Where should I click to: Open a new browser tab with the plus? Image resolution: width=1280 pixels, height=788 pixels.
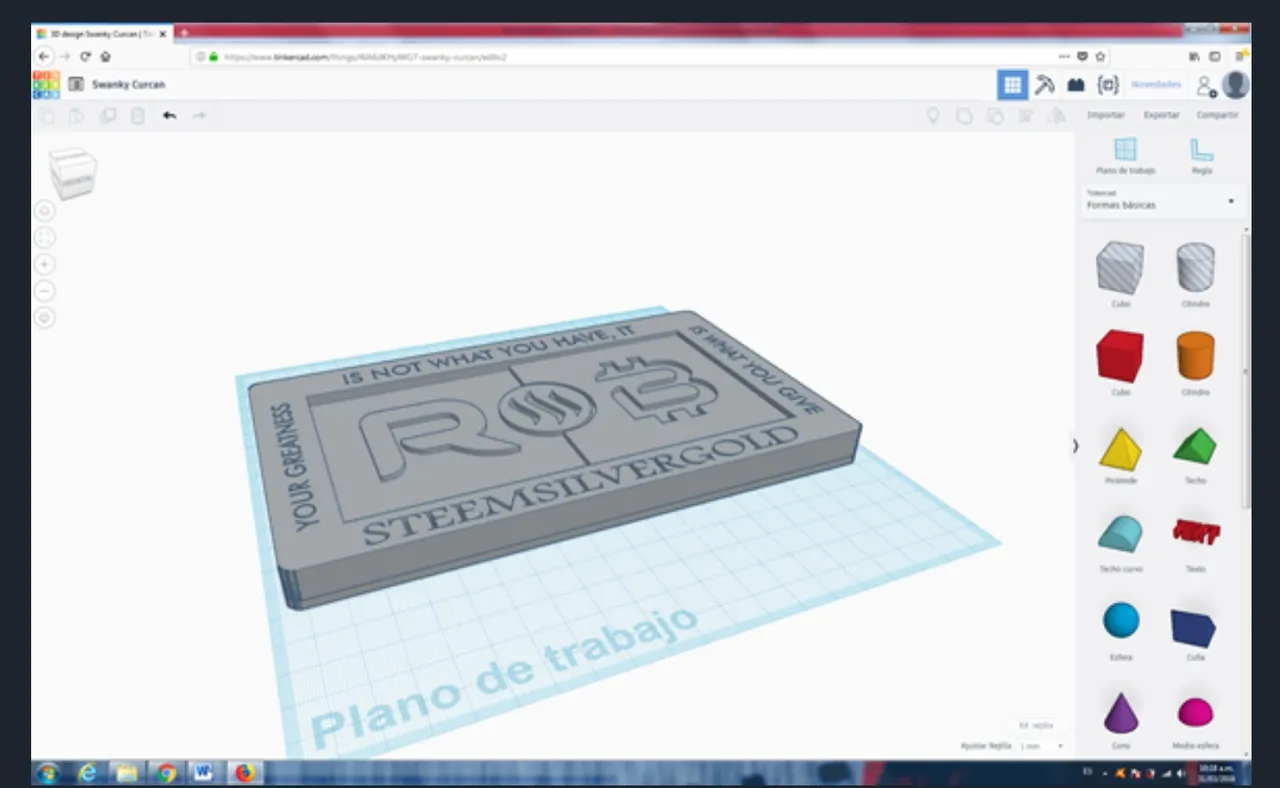click(x=184, y=33)
